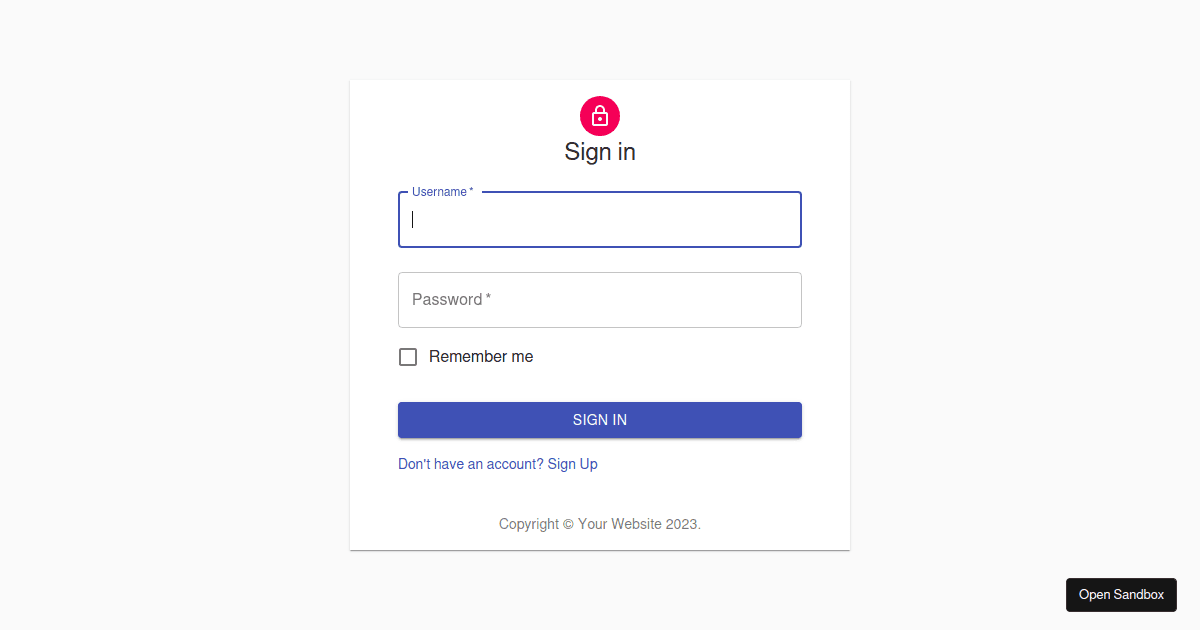Open the Sign Up account link
The width and height of the screenshot is (1200, 630).
click(x=572, y=464)
